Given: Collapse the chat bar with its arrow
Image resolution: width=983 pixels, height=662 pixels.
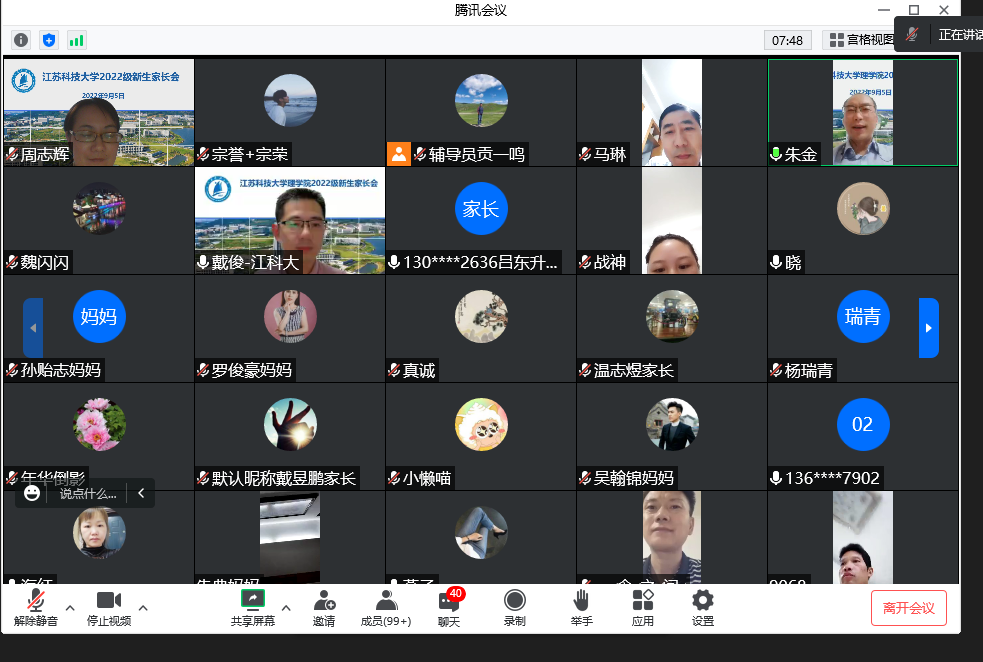Looking at the screenshot, I should point(141,492).
